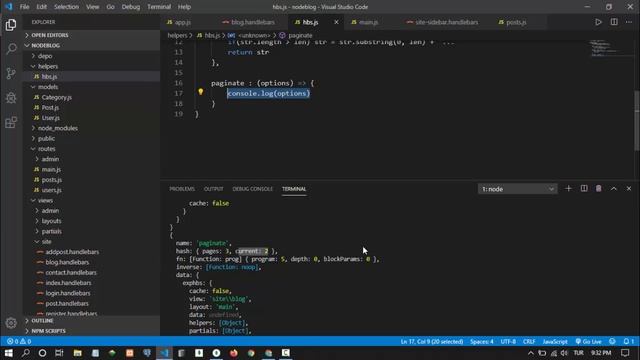Switch to the Output panel tab
The image size is (640, 360).
pyautogui.click(x=213, y=189)
